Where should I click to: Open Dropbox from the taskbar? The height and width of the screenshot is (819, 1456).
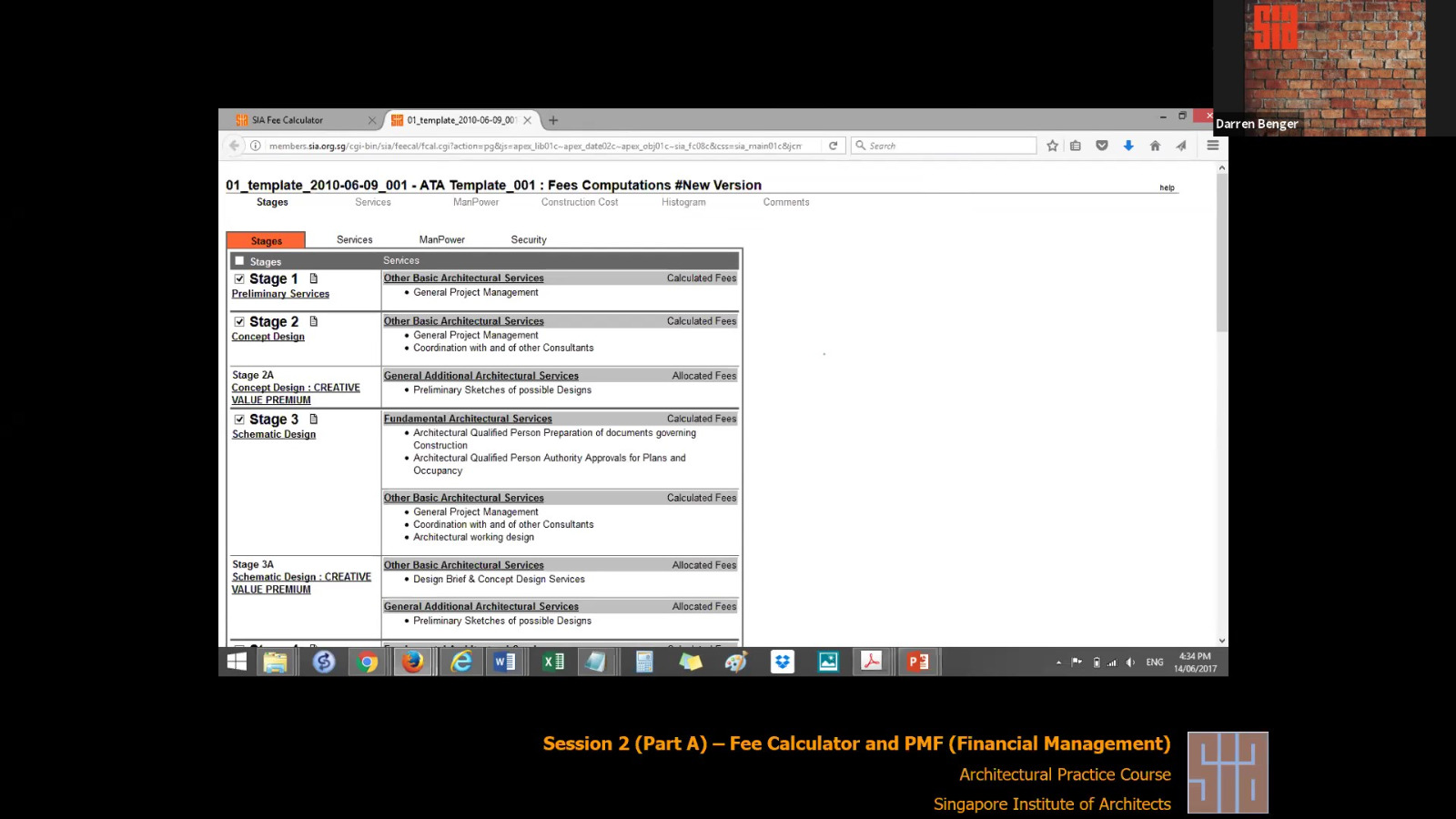coord(782,662)
